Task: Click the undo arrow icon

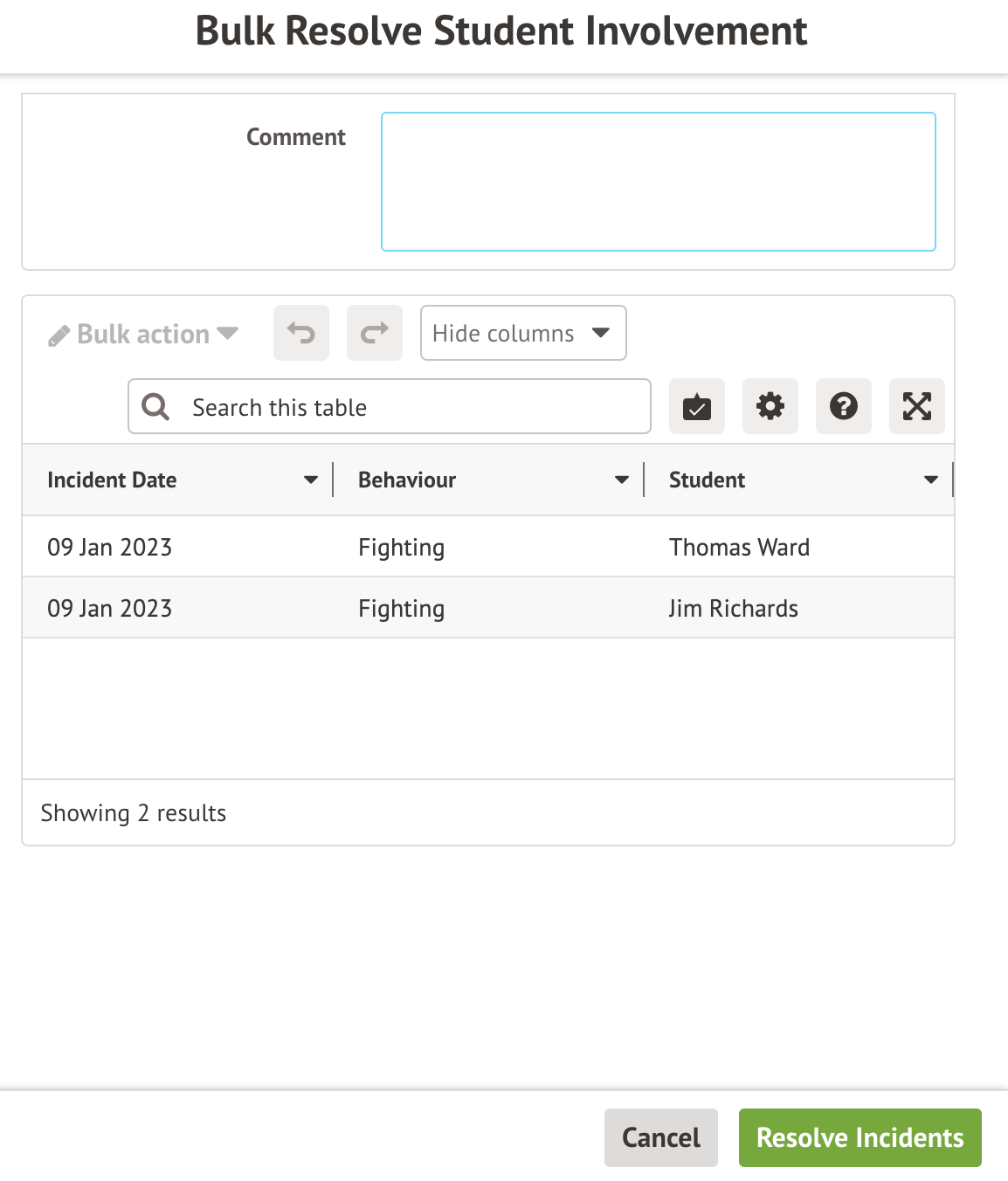Action: pyautogui.click(x=301, y=333)
